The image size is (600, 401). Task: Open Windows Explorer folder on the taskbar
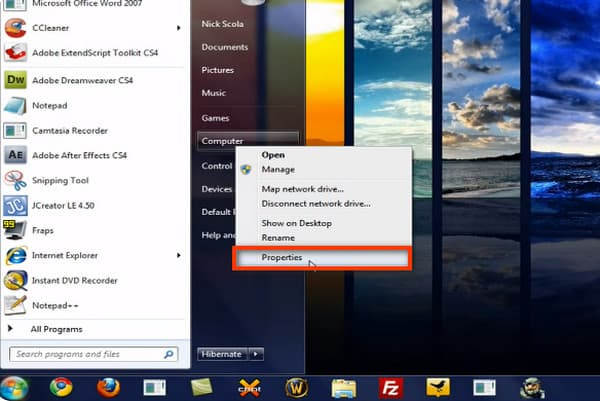pos(344,388)
